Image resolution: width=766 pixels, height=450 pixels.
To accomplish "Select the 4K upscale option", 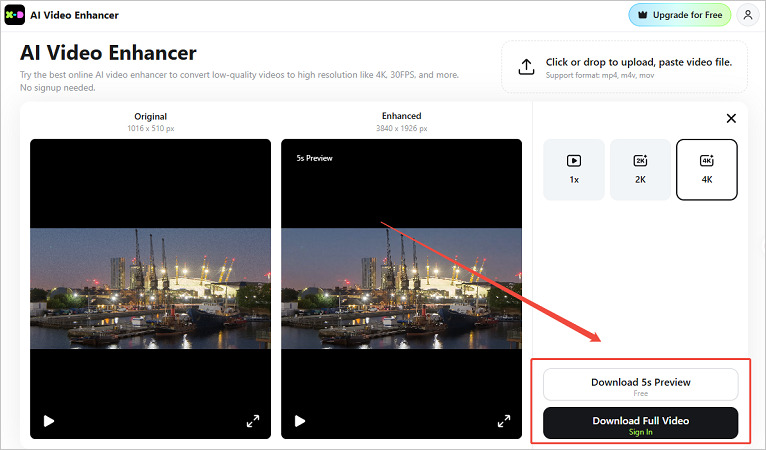I will pyautogui.click(x=706, y=170).
